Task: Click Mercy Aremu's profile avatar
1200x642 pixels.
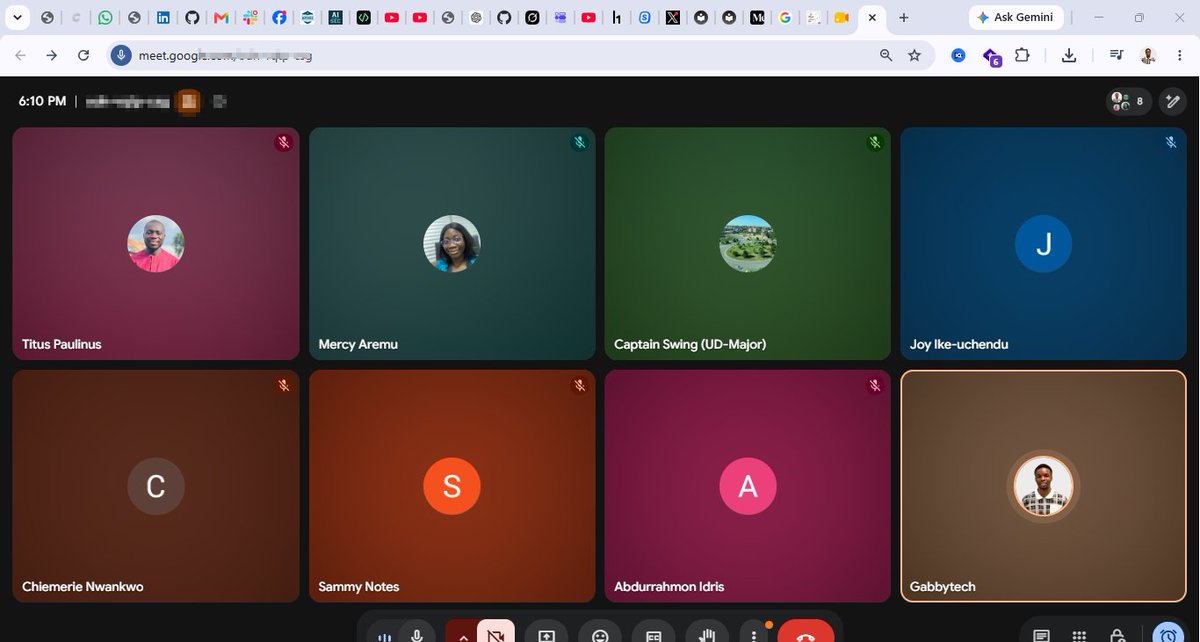Action: (x=452, y=244)
